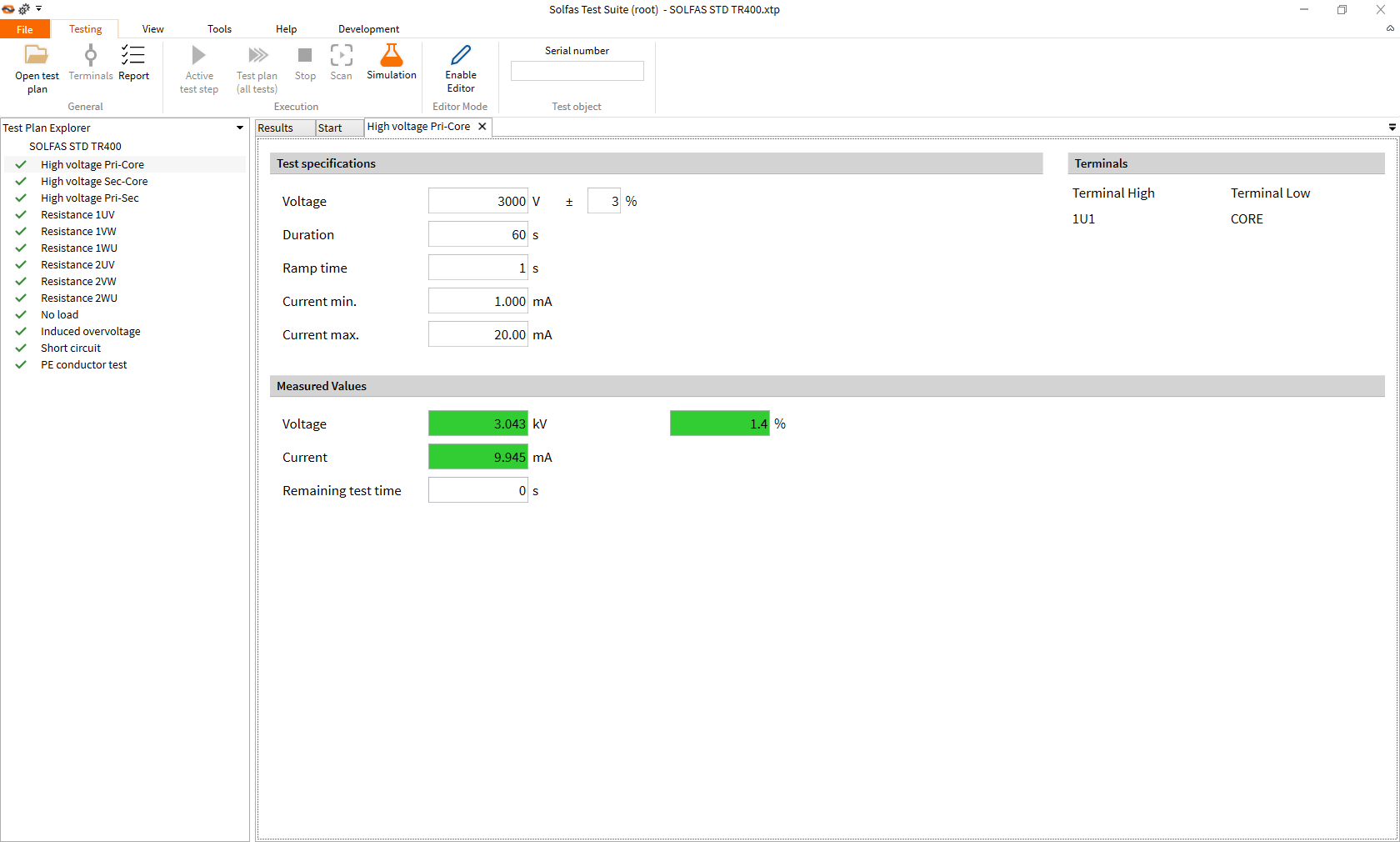Switch to the Testing ribbon tab
The height and width of the screenshot is (842, 1400).
85,29
